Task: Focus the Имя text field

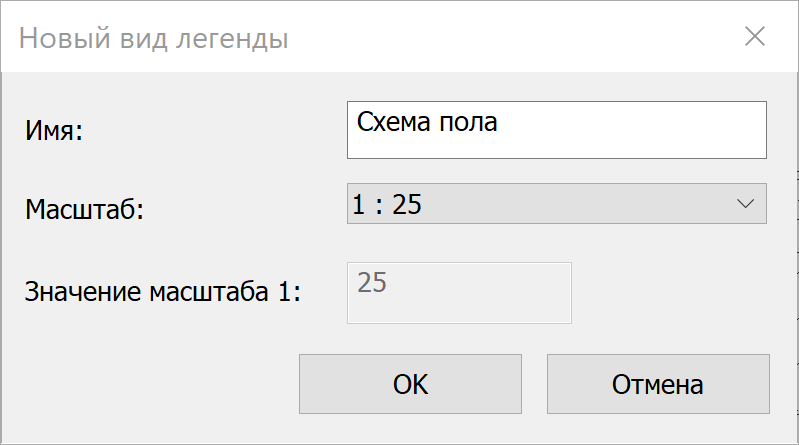Action: point(556,130)
